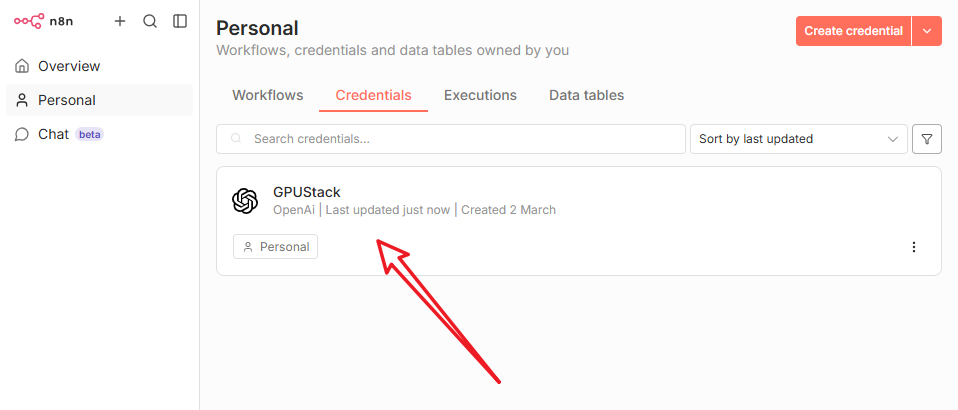Click the Chat bubble icon
This screenshot has height=410, width=958.
(x=22, y=134)
